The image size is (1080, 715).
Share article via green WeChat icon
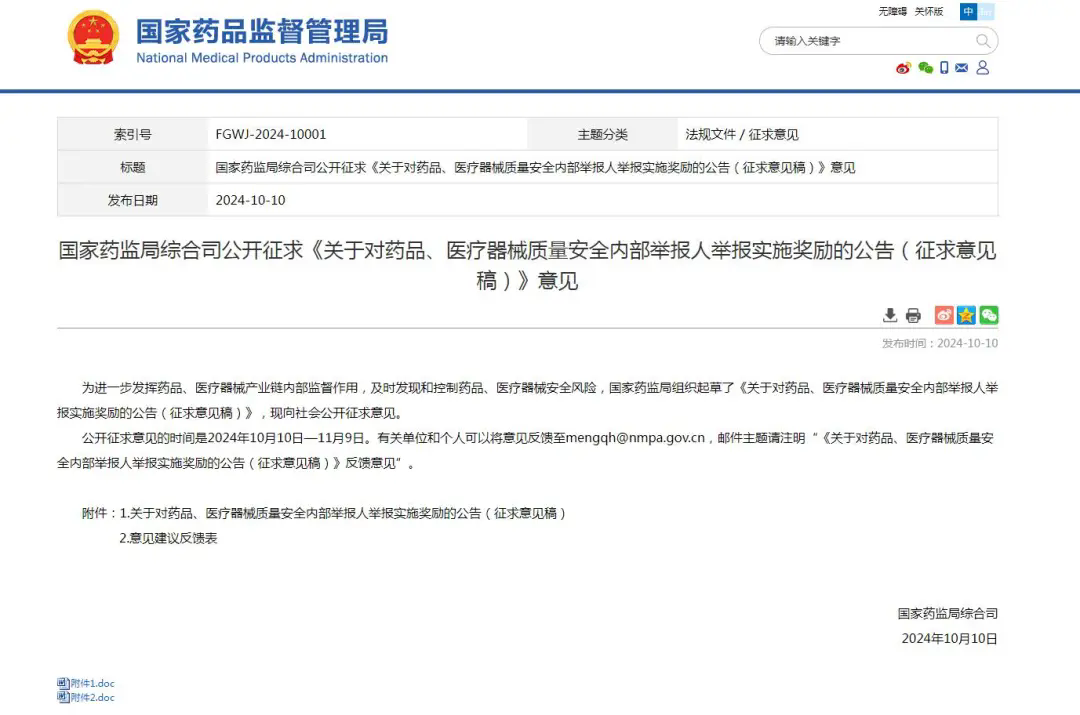coord(988,316)
